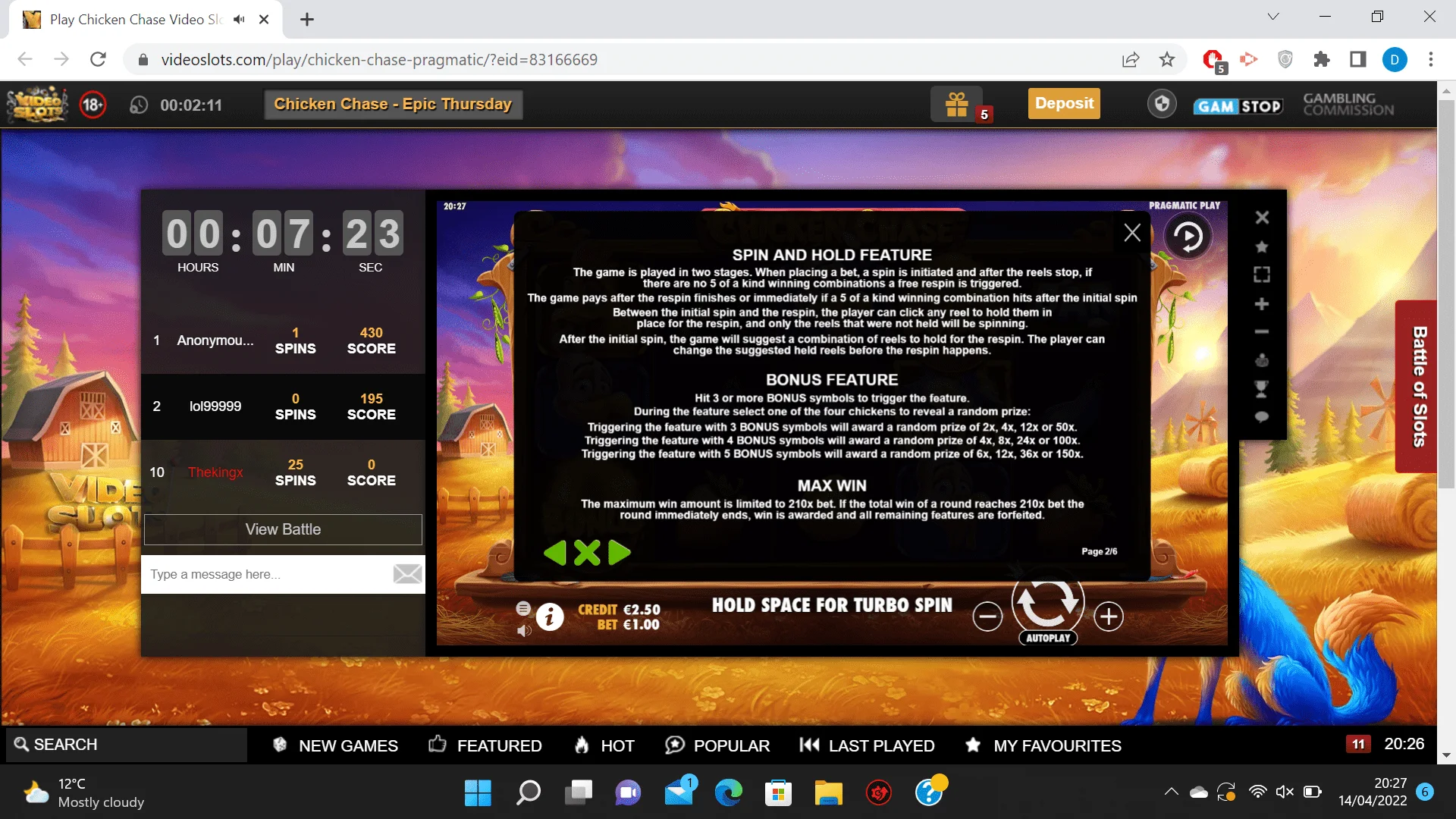Show hidden system tray icons

[1172, 792]
